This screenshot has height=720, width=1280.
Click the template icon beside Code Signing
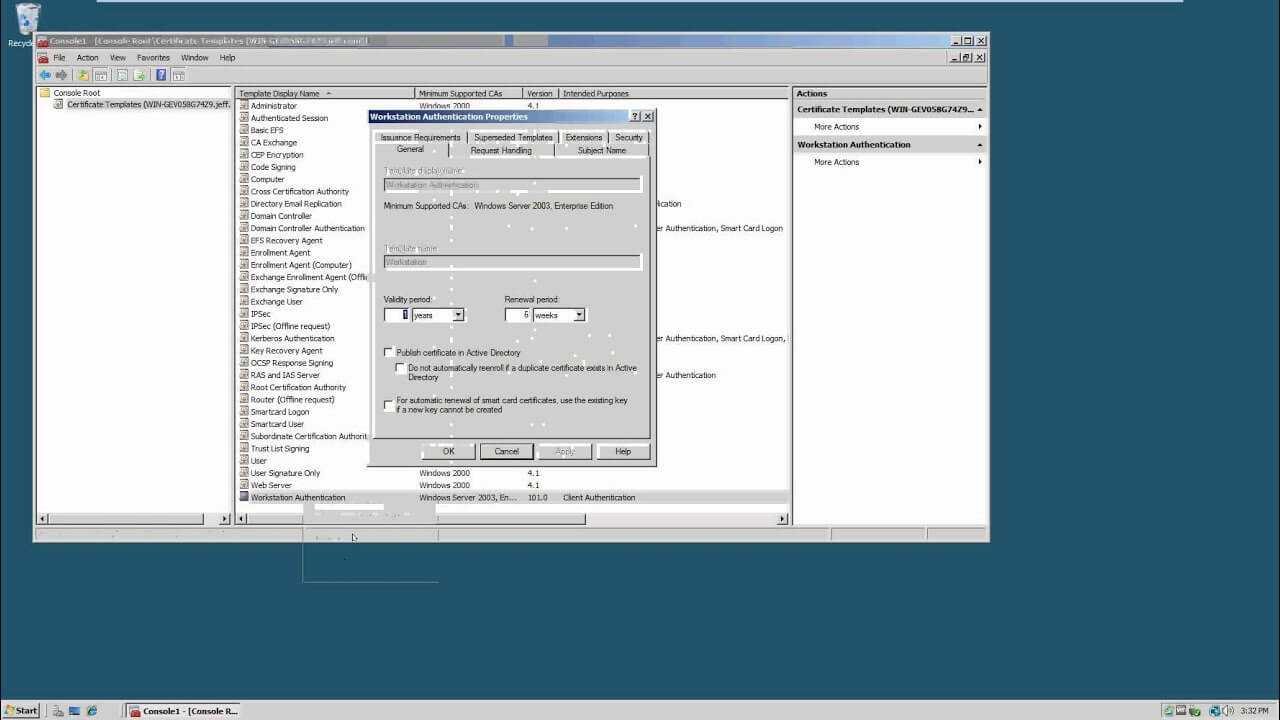click(x=244, y=167)
